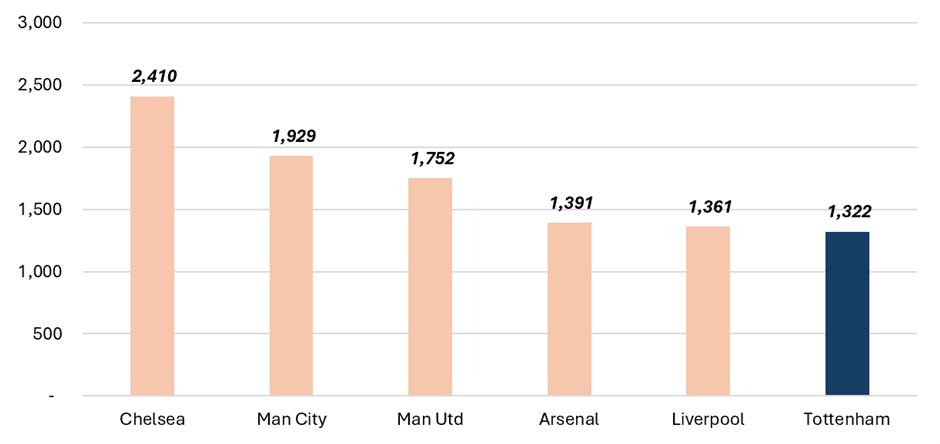Click the 3,000 y-axis value
This screenshot has width=940, height=444.
click(x=41, y=23)
